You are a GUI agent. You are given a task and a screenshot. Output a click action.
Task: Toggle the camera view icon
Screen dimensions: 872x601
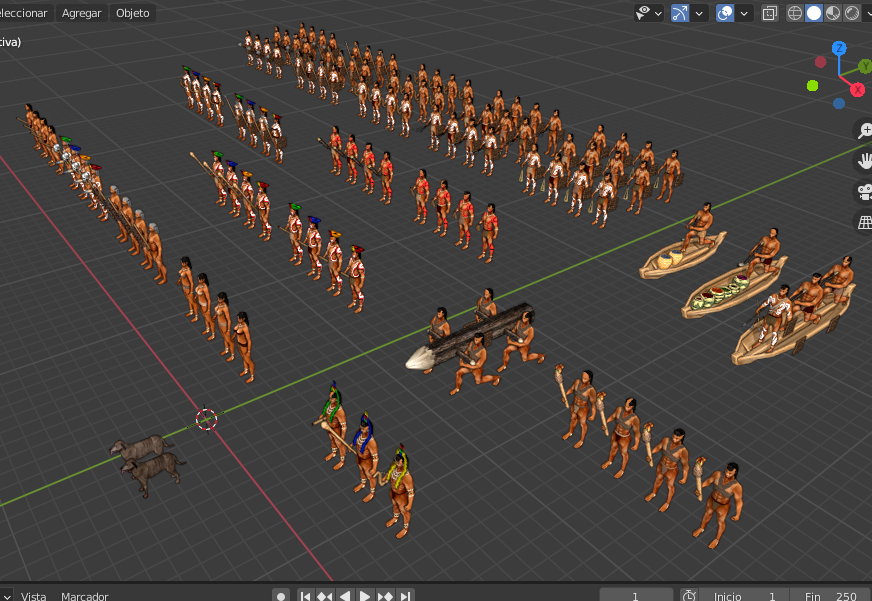click(x=864, y=192)
